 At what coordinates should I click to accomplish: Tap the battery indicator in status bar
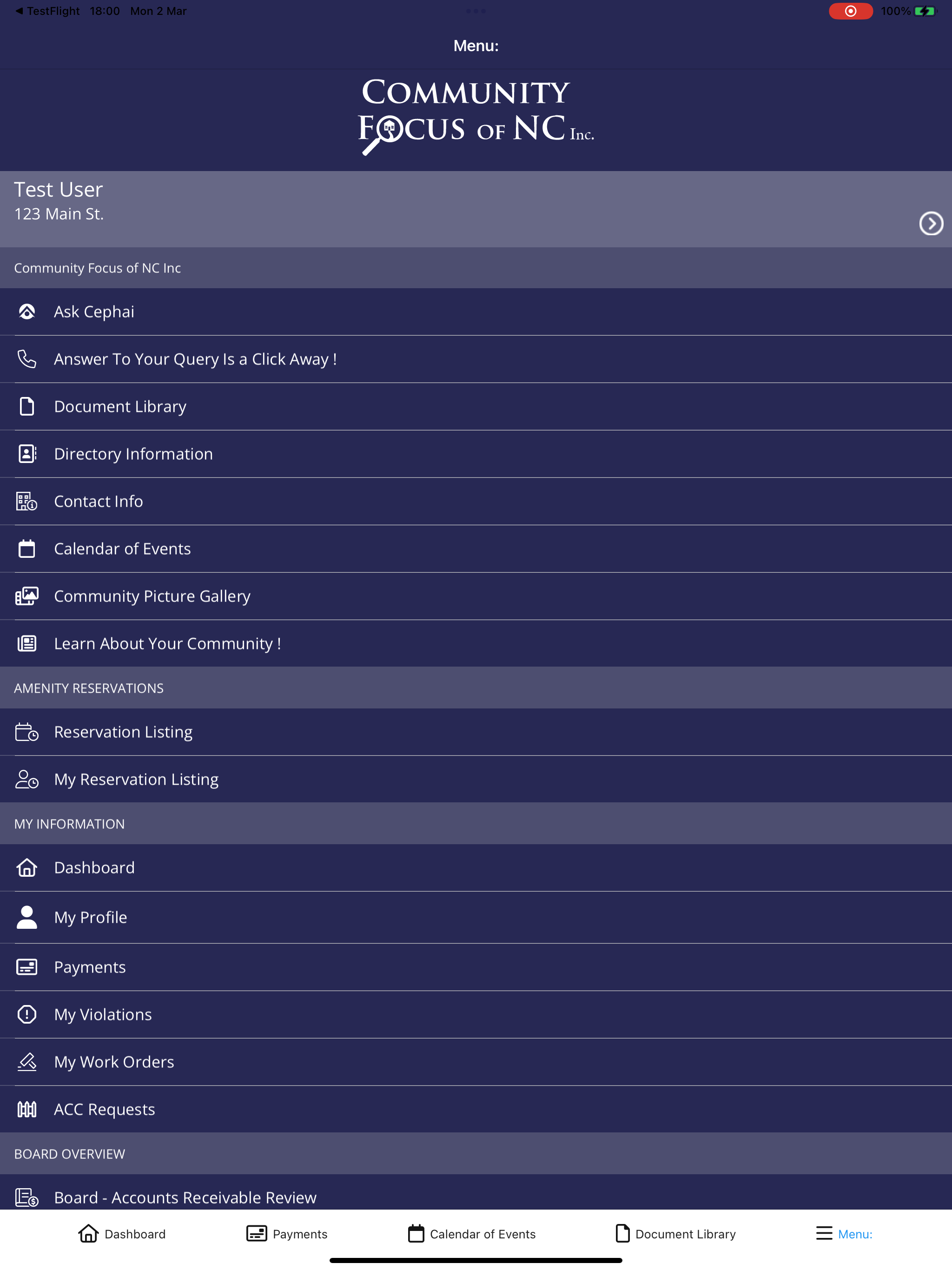pos(925,11)
